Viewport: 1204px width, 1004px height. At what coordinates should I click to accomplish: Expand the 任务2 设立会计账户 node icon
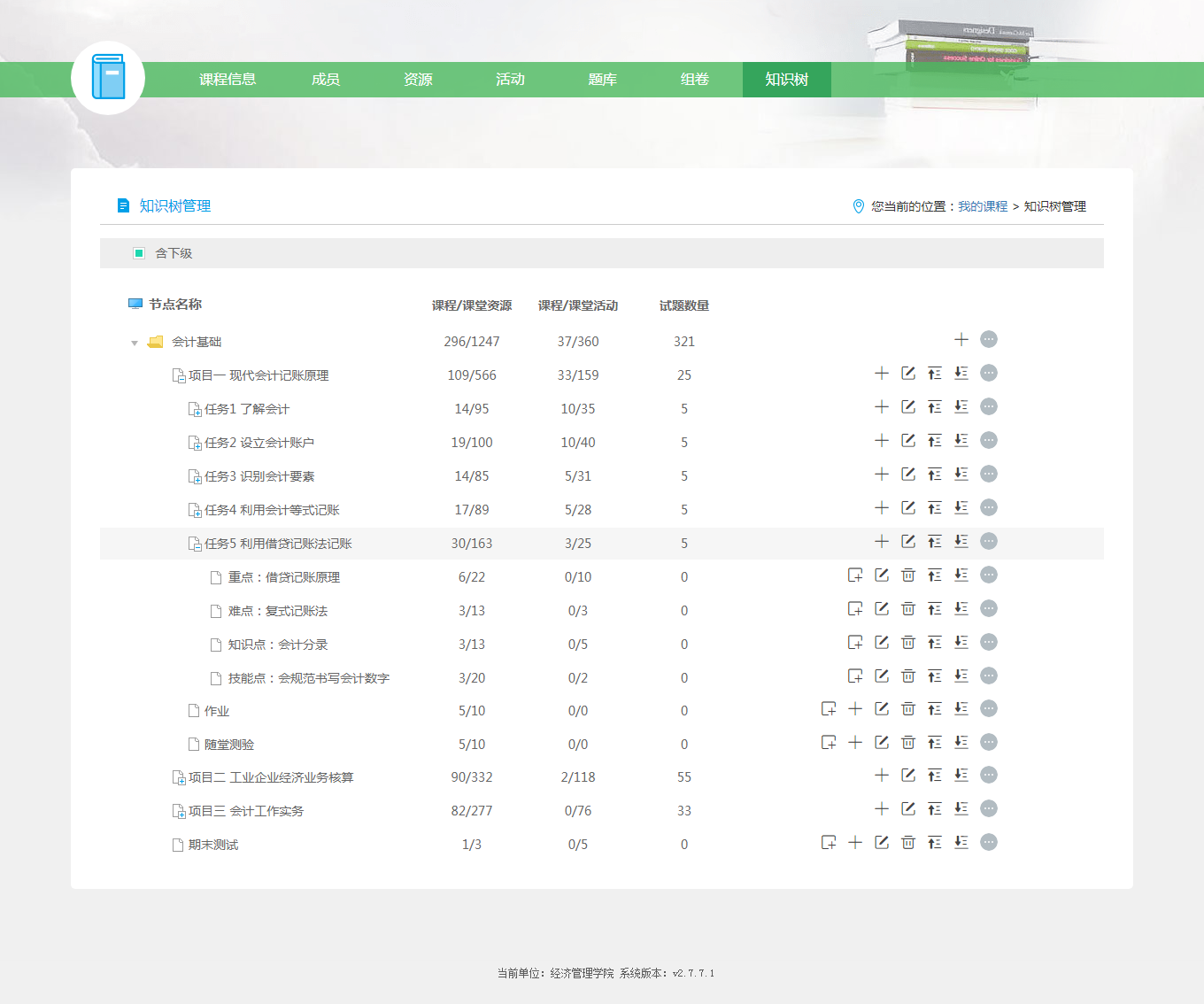click(x=195, y=444)
